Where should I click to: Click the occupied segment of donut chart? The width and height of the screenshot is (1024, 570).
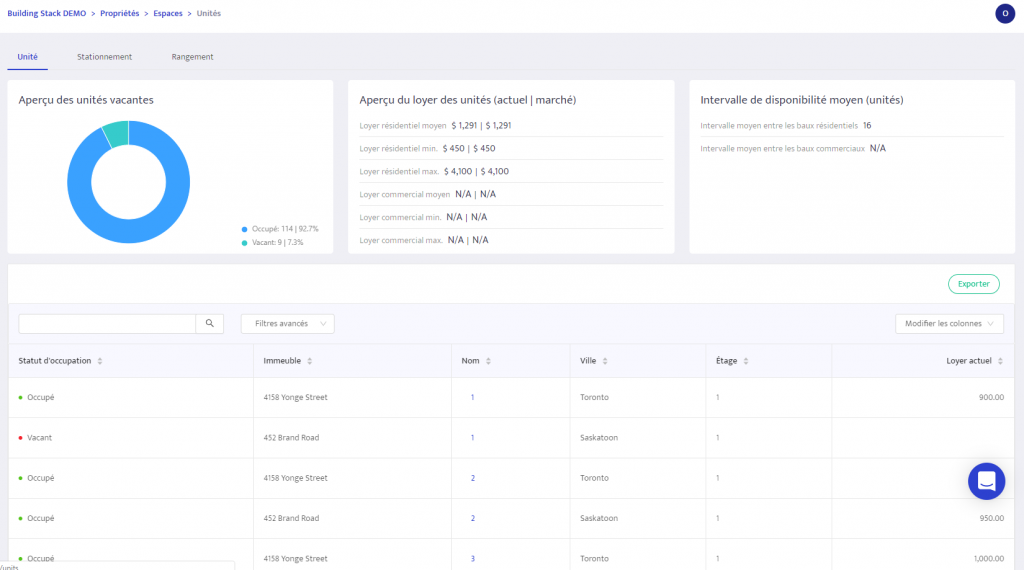(141, 230)
